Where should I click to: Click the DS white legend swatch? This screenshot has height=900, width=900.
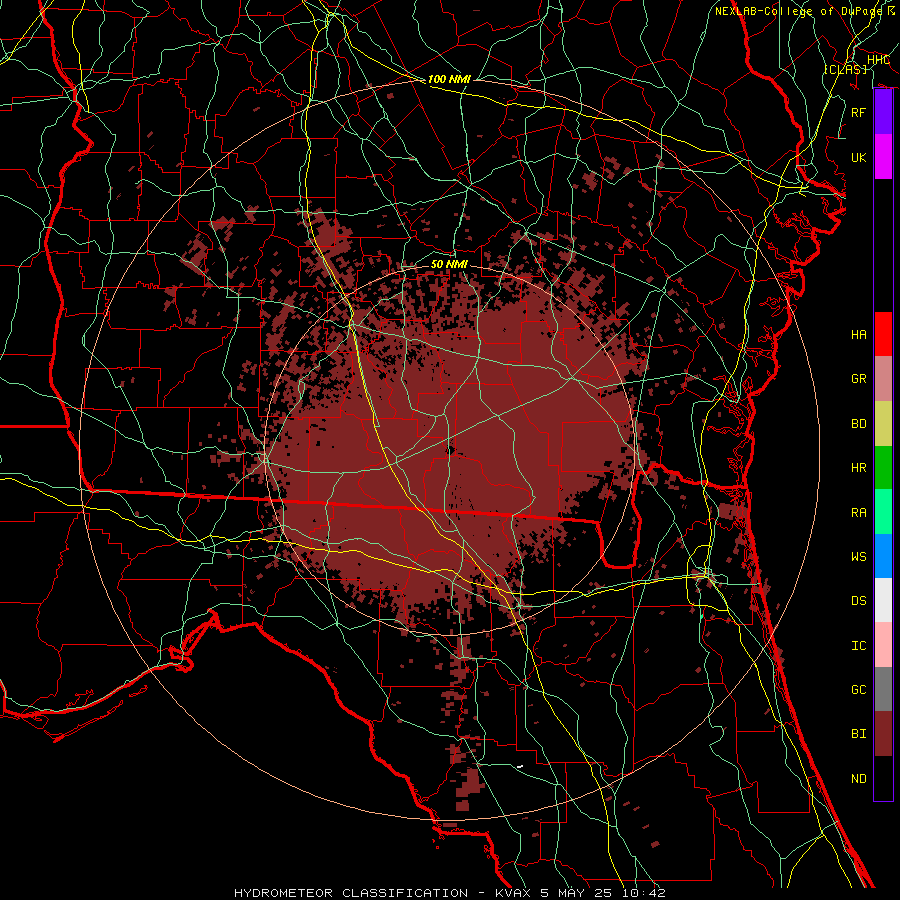click(x=883, y=600)
